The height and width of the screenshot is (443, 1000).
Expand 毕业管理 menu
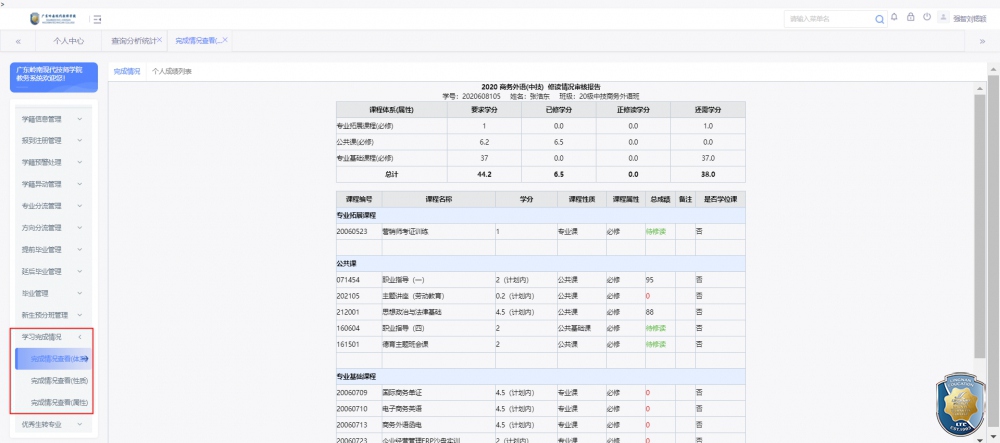52,293
